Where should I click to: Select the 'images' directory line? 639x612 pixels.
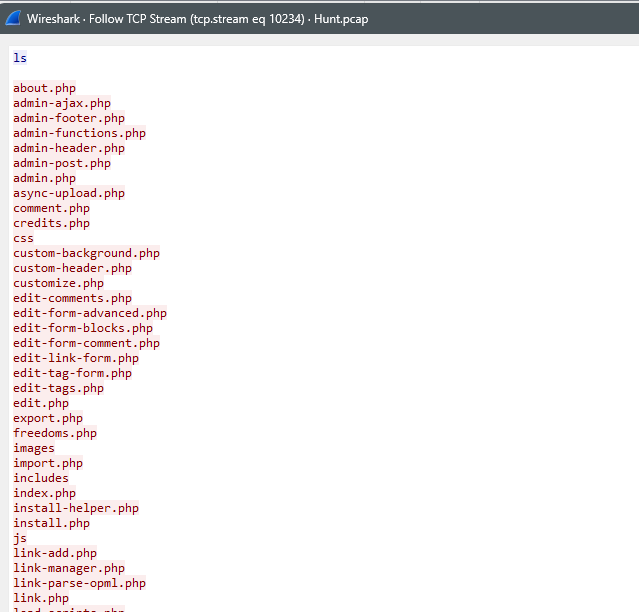(x=34, y=448)
